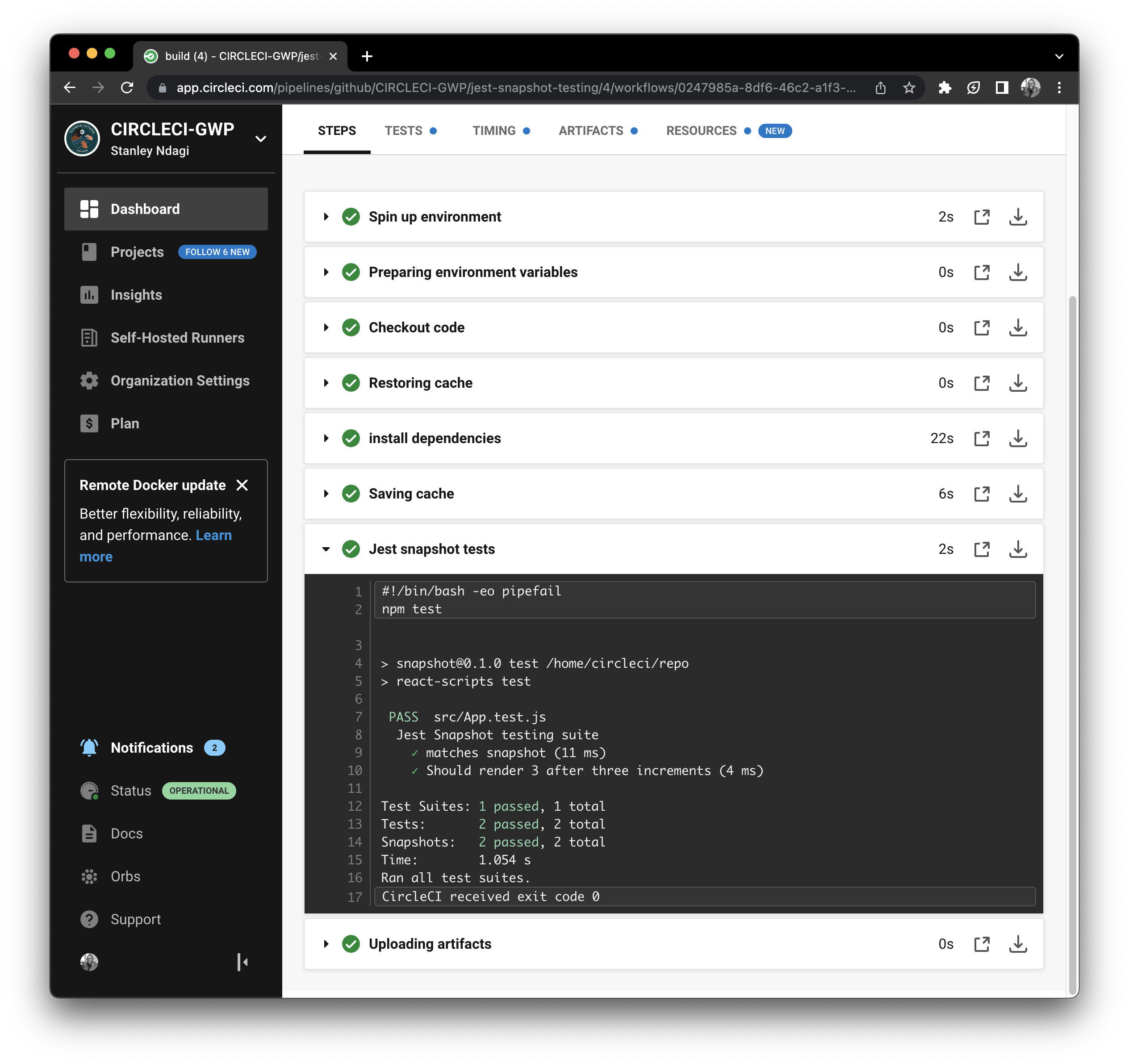The image size is (1129, 1064).
Task: Reload the page in the browser
Action: coord(127,87)
